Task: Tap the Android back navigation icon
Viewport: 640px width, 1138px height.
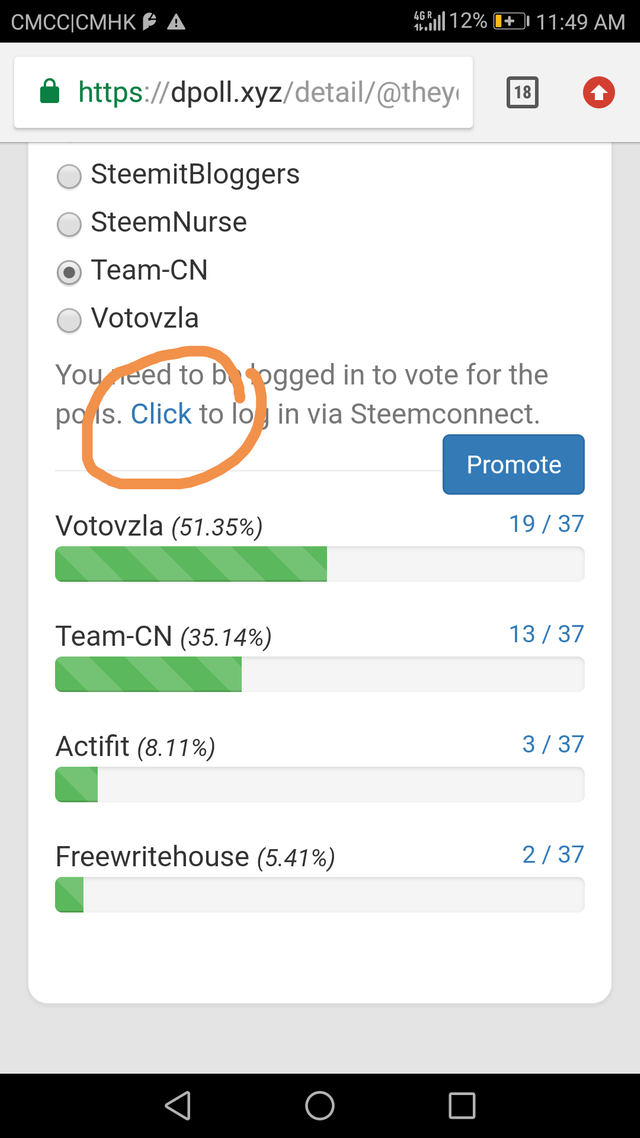Action: click(178, 1104)
